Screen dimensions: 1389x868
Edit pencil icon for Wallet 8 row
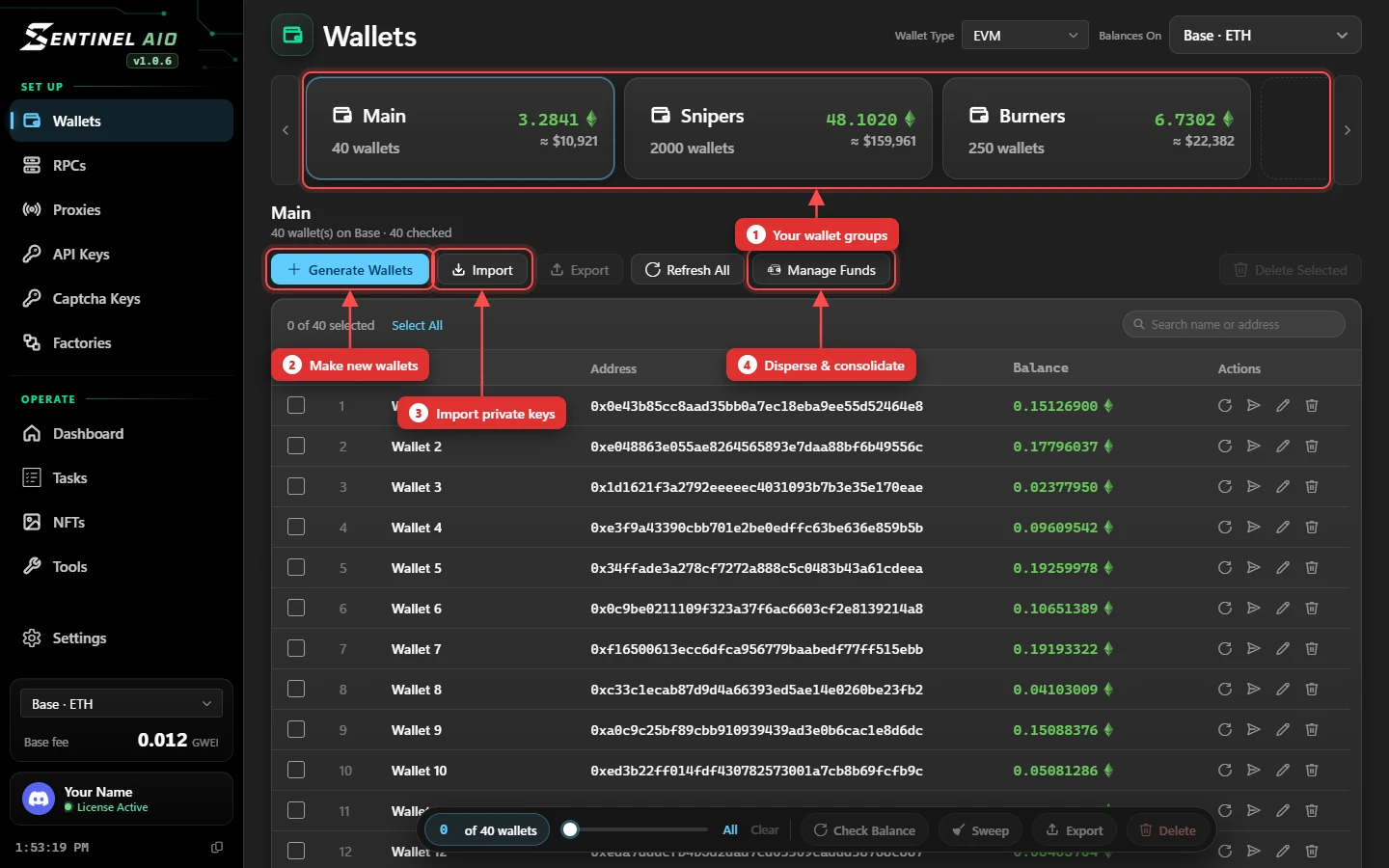point(1282,690)
